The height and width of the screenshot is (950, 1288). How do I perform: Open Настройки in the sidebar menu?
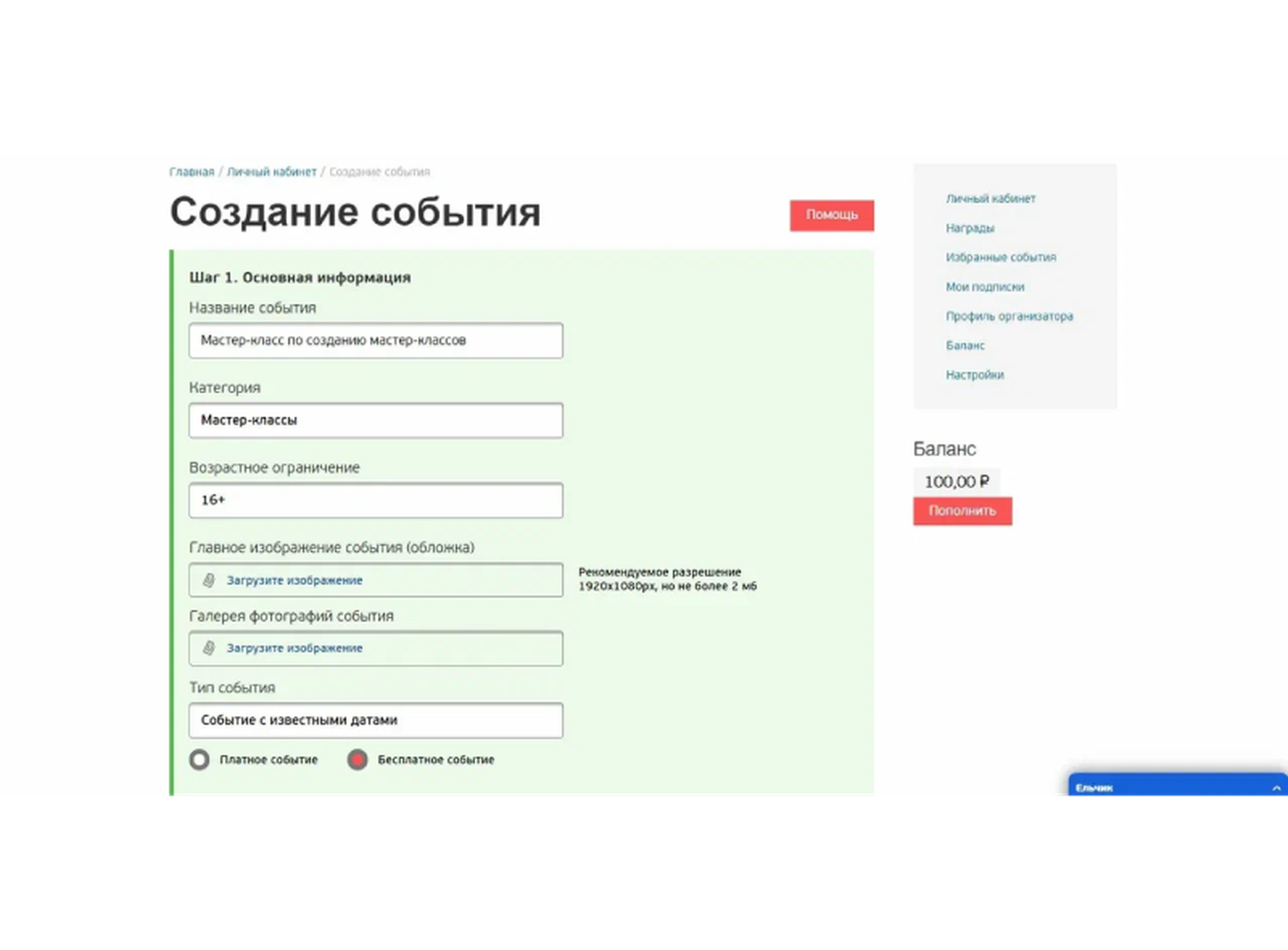coord(975,375)
